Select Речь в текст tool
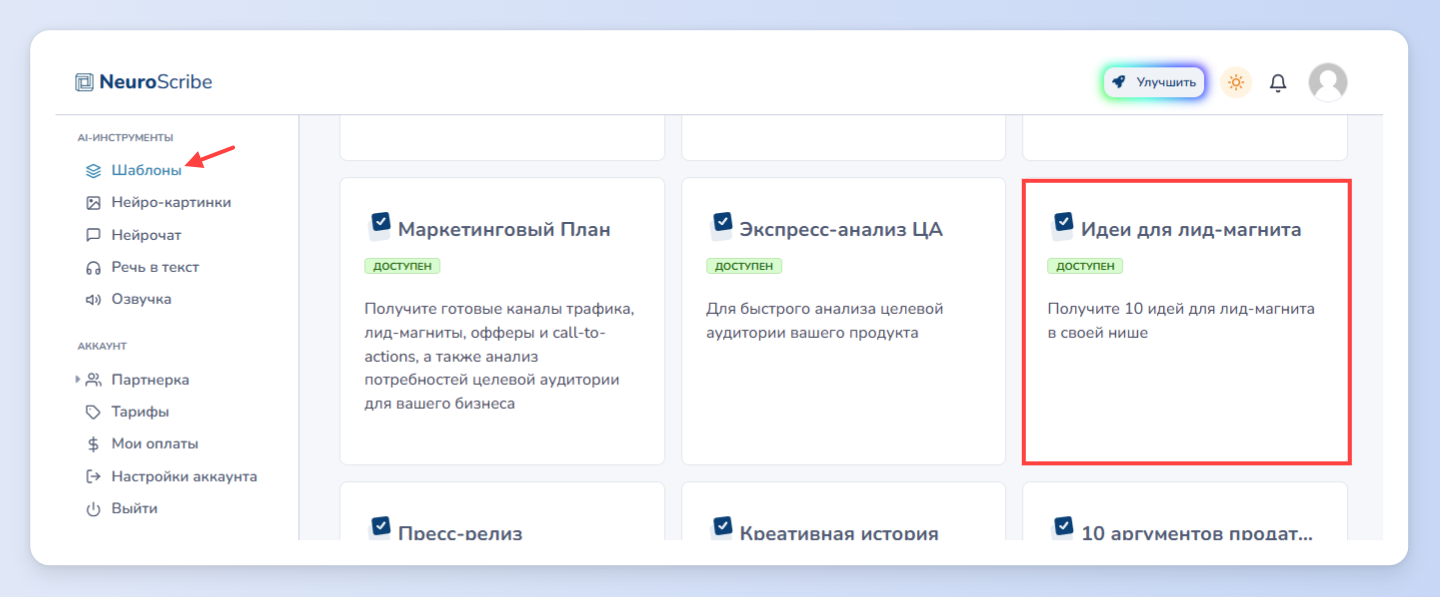Screen dimensions: 1440x597 click(155, 268)
